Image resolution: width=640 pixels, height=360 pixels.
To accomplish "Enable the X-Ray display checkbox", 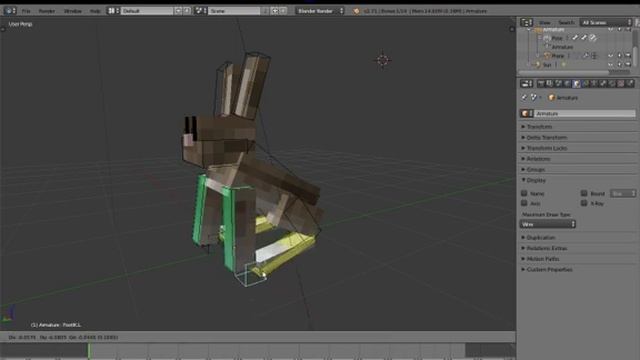I will (x=584, y=203).
